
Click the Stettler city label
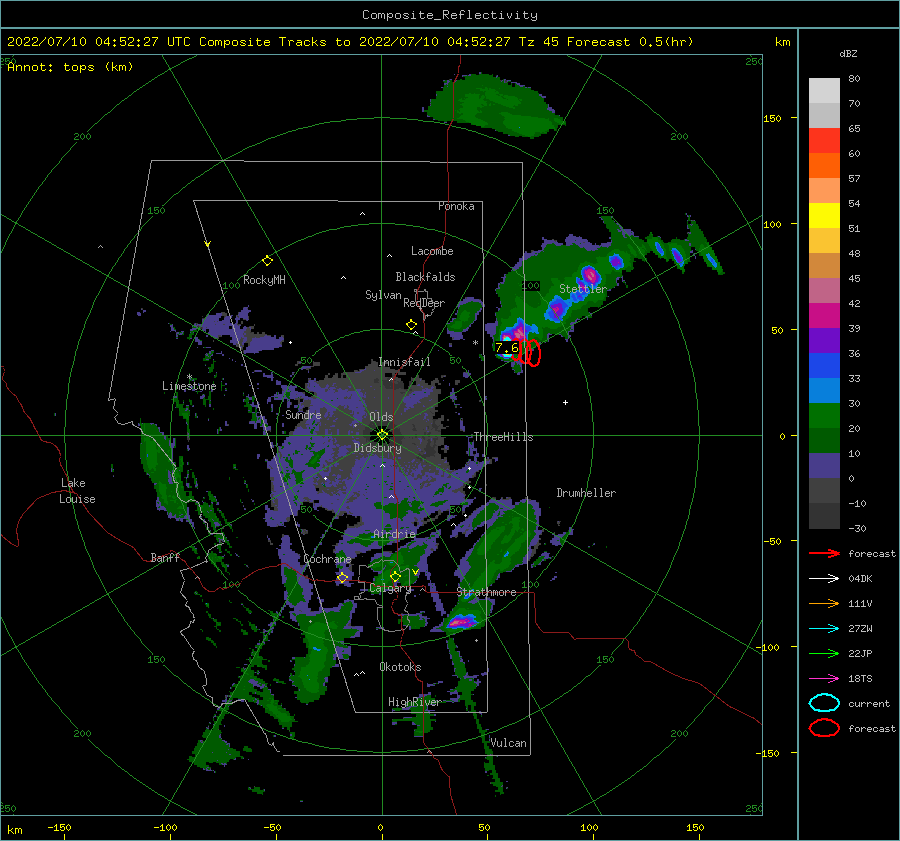tap(583, 289)
